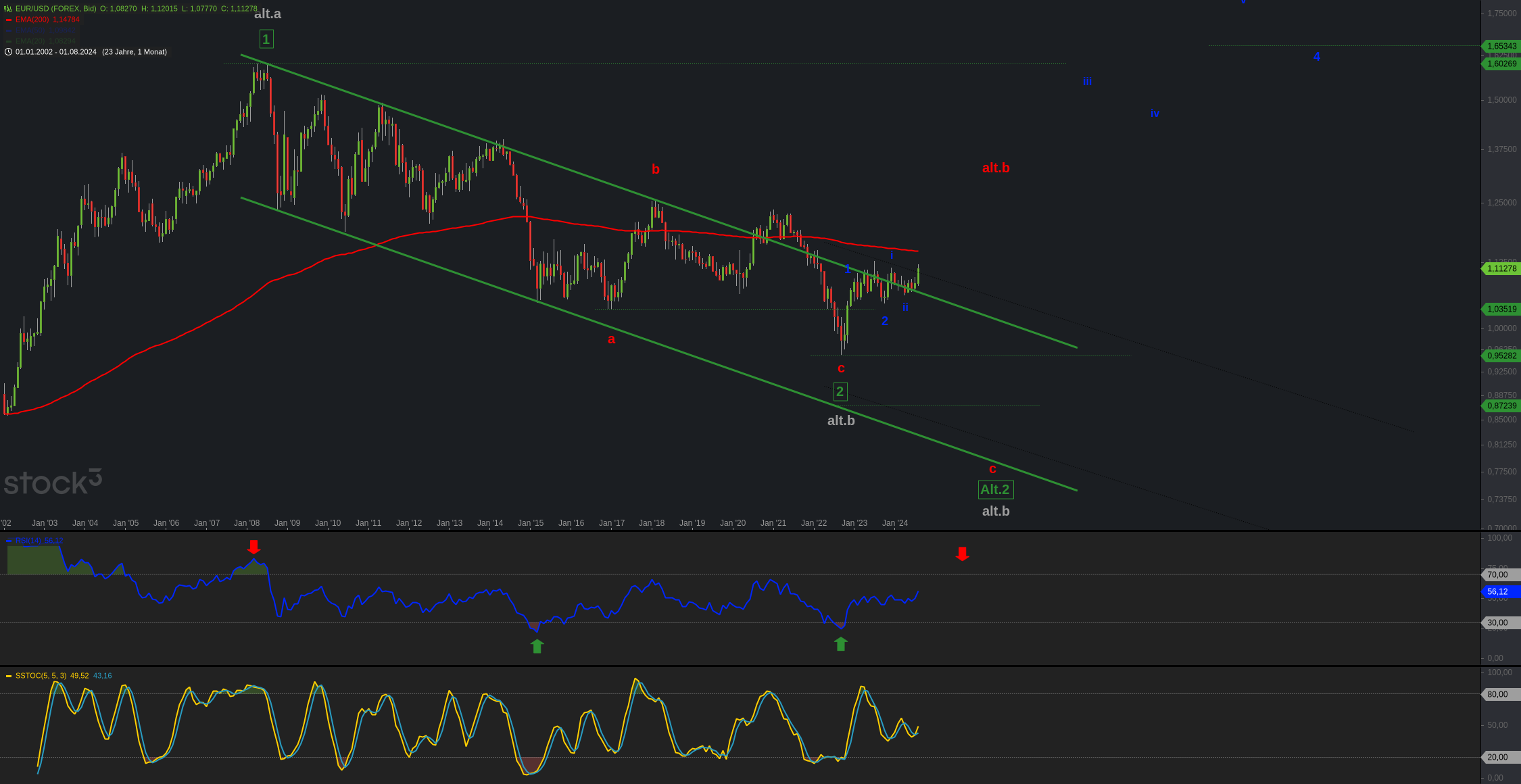Click the red wave label c near 2022 low
1521x784 pixels.
841,368
